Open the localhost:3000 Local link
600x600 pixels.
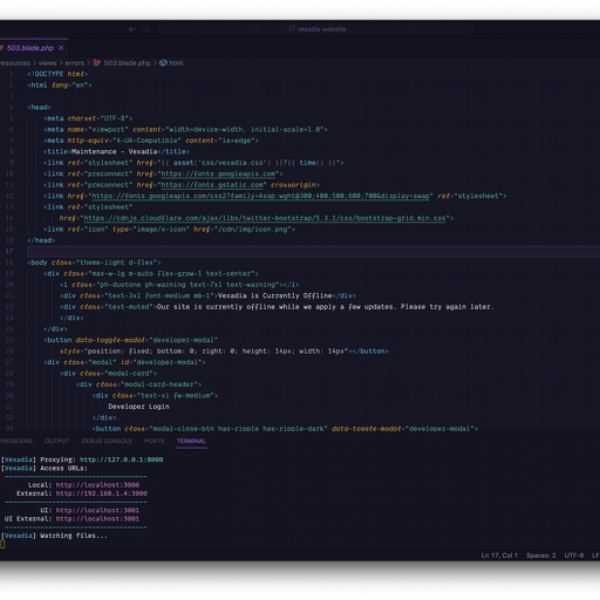click(98, 485)
